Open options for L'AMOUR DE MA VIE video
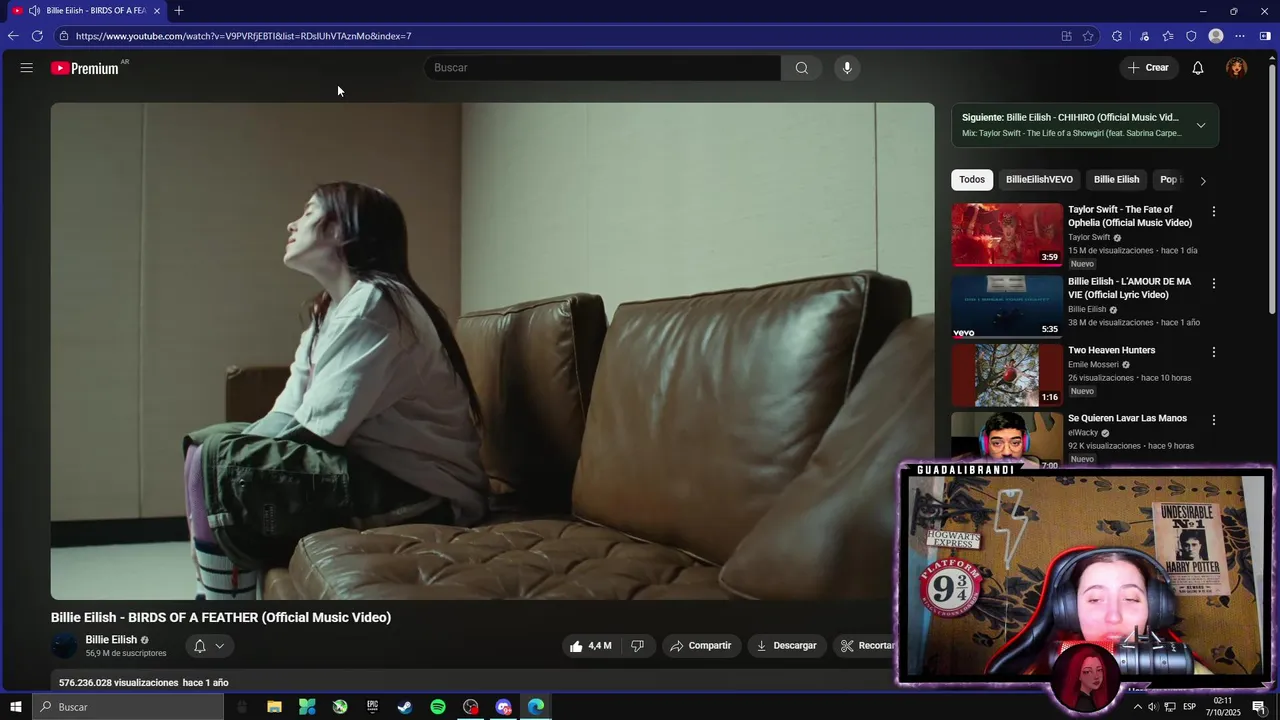1280x720 pixels. (x=1214, y=283)
